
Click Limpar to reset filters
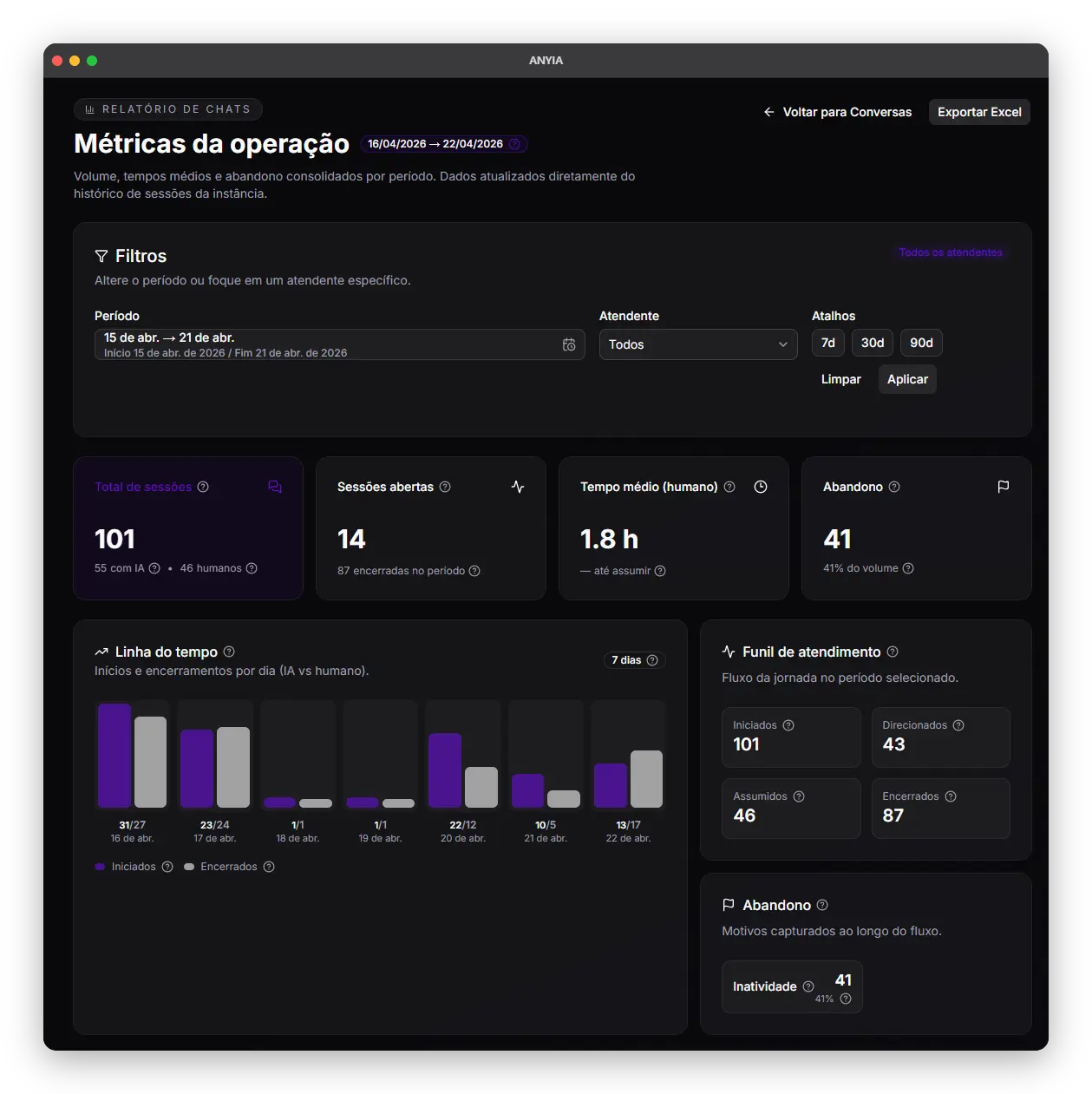tap(840, 379)
